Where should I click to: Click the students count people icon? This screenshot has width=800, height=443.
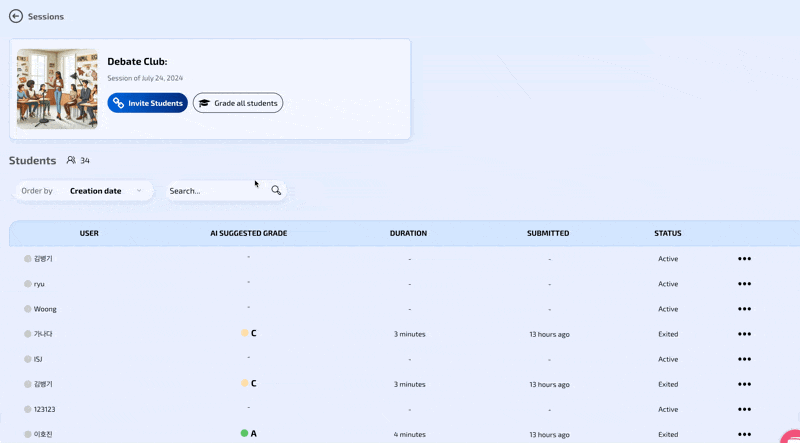coord(71,160)
